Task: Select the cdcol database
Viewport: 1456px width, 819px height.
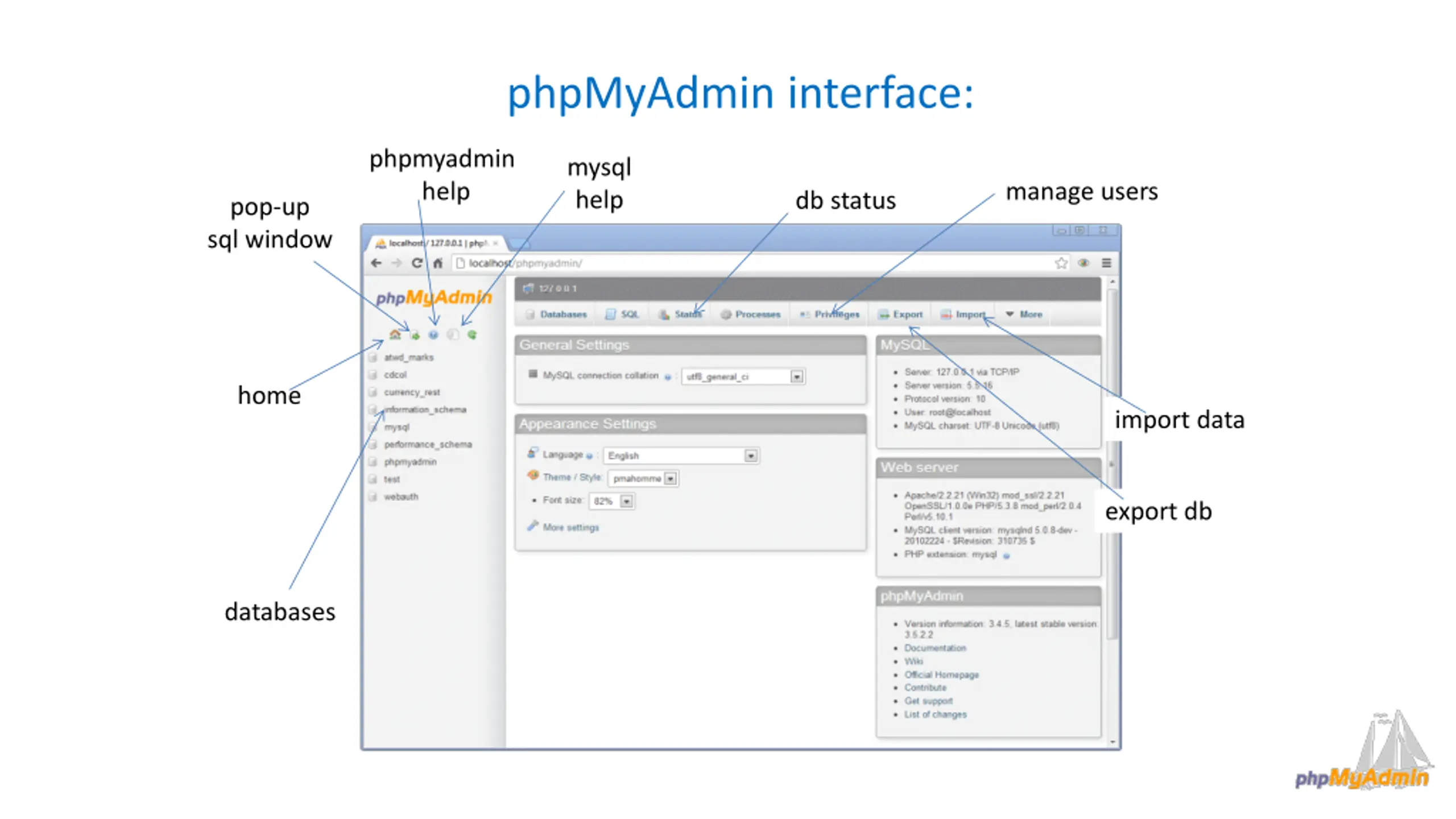Action: (x=395, y=375)
